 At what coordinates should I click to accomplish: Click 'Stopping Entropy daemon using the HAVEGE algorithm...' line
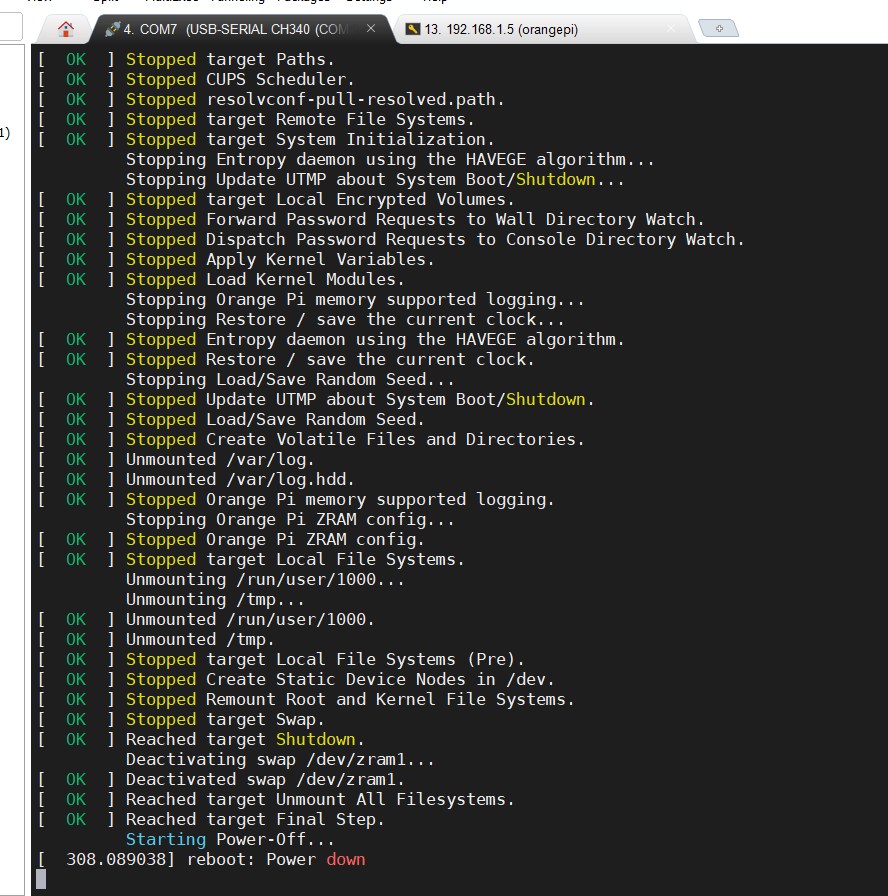pyautogui.click(x=390, y=159)
